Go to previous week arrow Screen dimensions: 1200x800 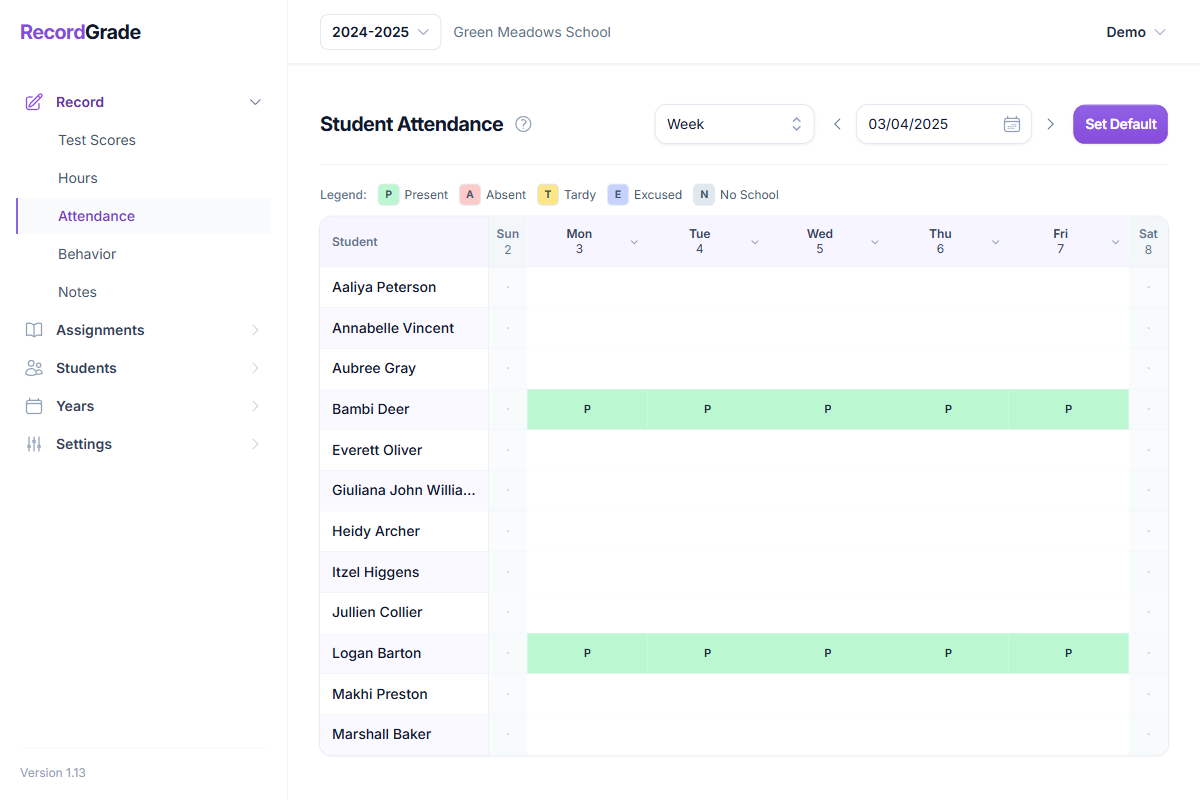(837, 124)
